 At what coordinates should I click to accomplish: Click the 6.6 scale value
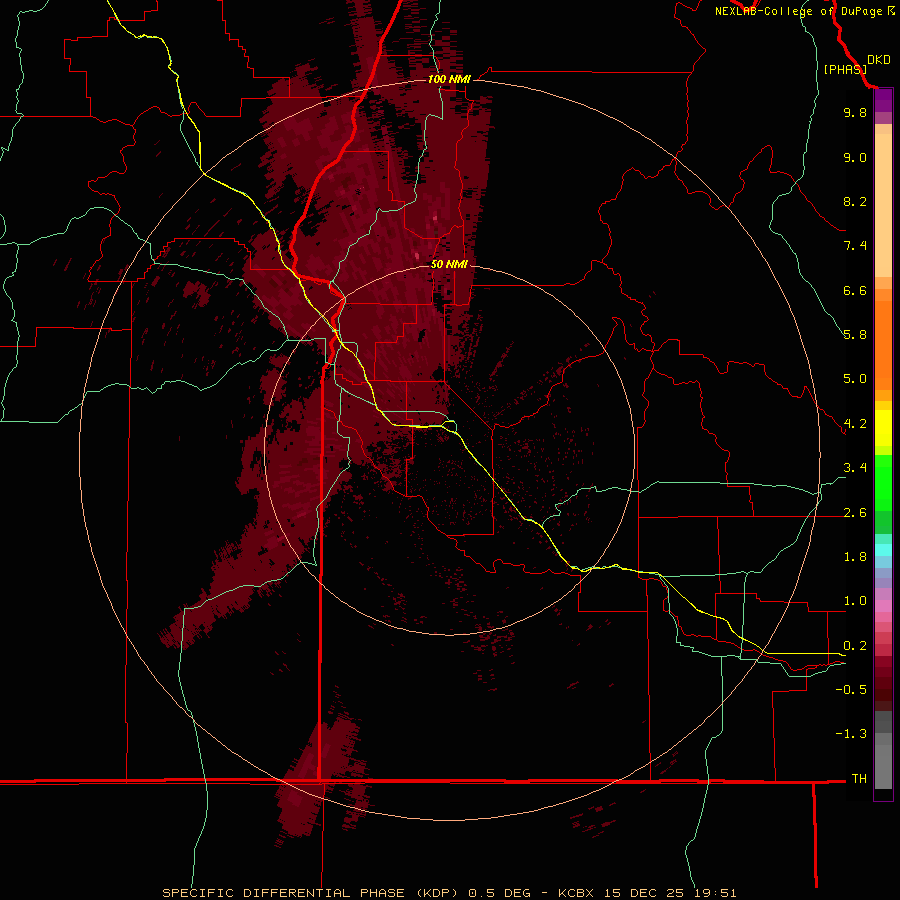click(x=855, y=290)
